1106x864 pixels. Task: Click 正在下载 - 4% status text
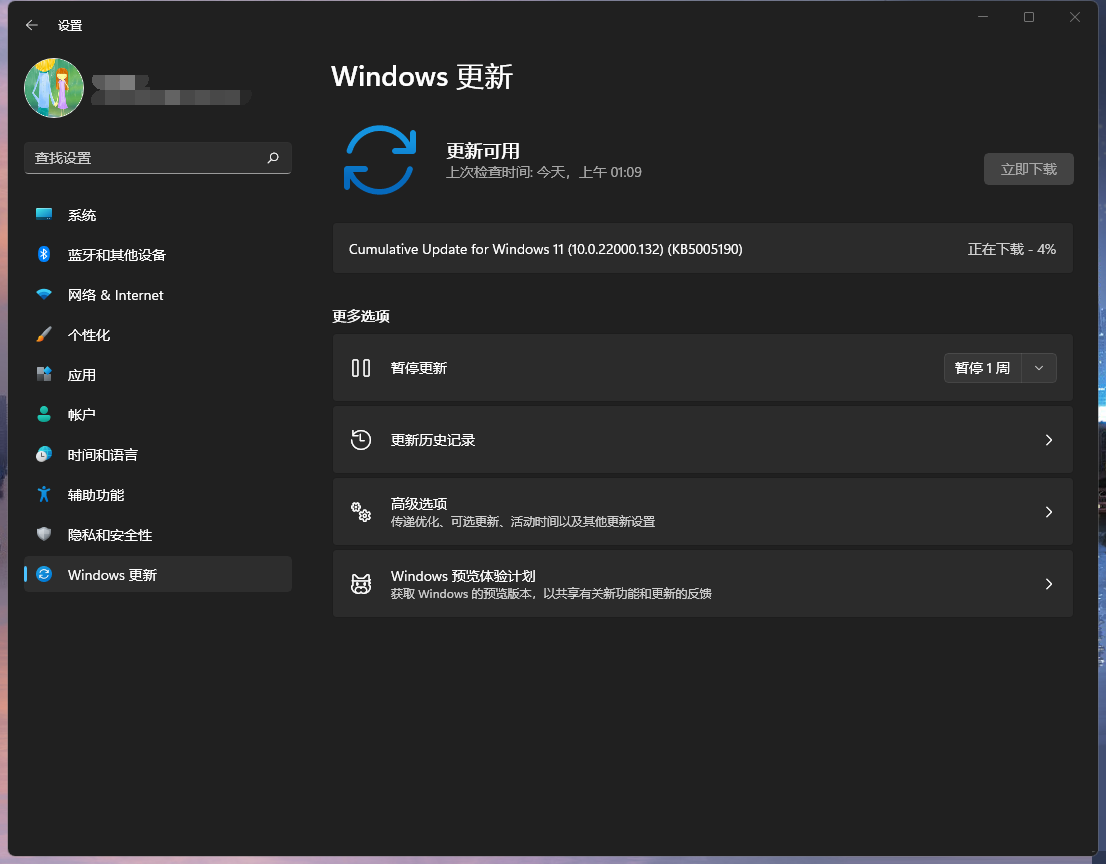pyautogui.click(x=1011, y=249)
